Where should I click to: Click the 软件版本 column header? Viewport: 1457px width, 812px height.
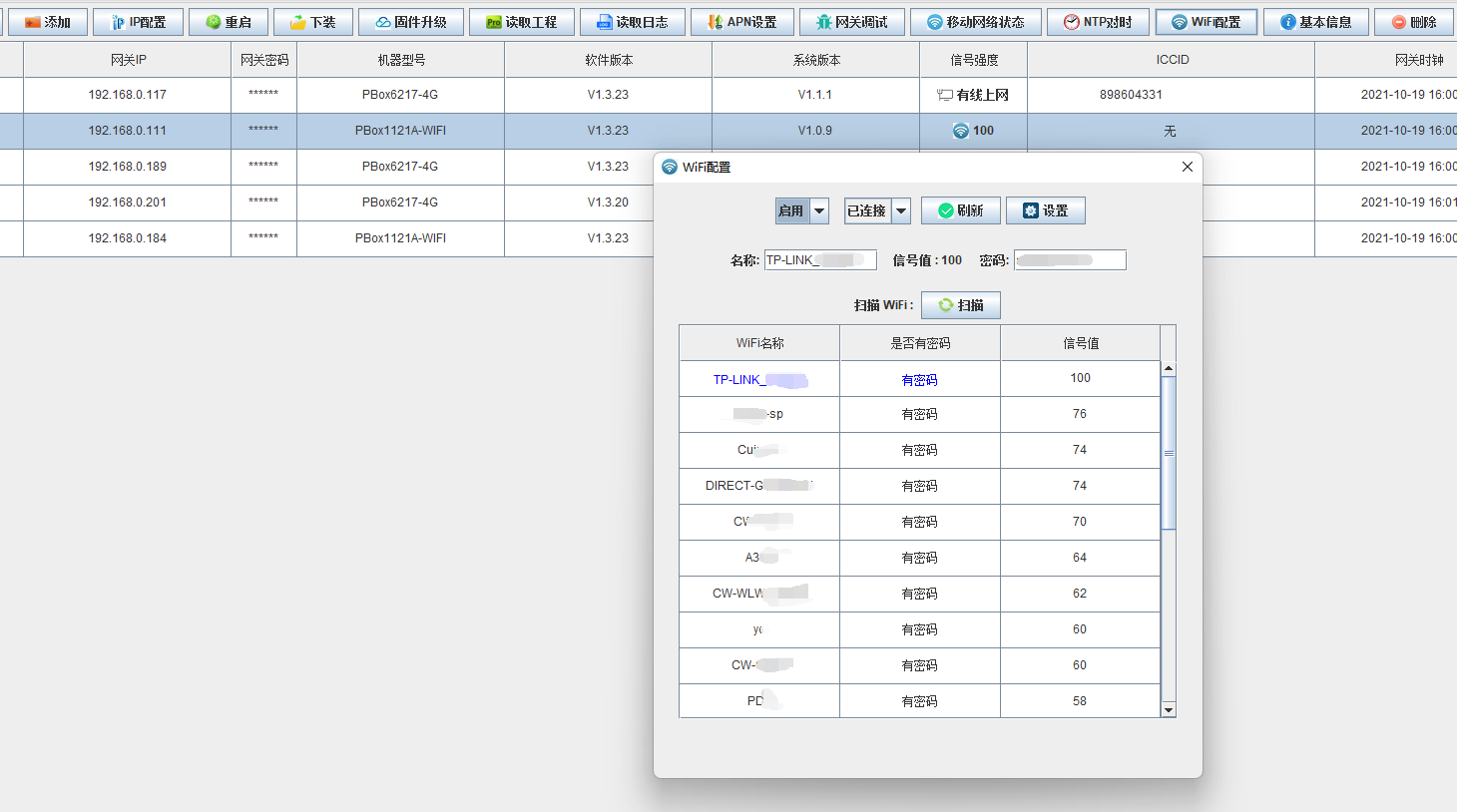coord(609,60)
